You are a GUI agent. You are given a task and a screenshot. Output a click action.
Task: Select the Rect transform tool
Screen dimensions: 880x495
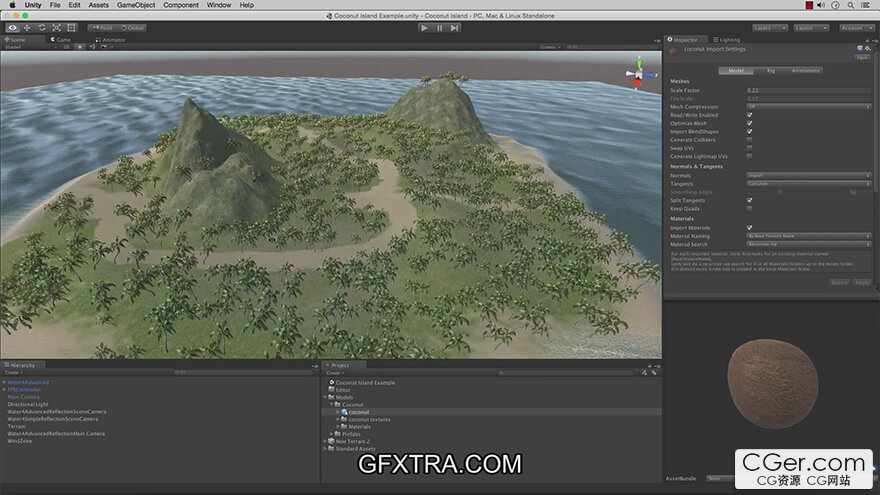(x=69, y=28)
